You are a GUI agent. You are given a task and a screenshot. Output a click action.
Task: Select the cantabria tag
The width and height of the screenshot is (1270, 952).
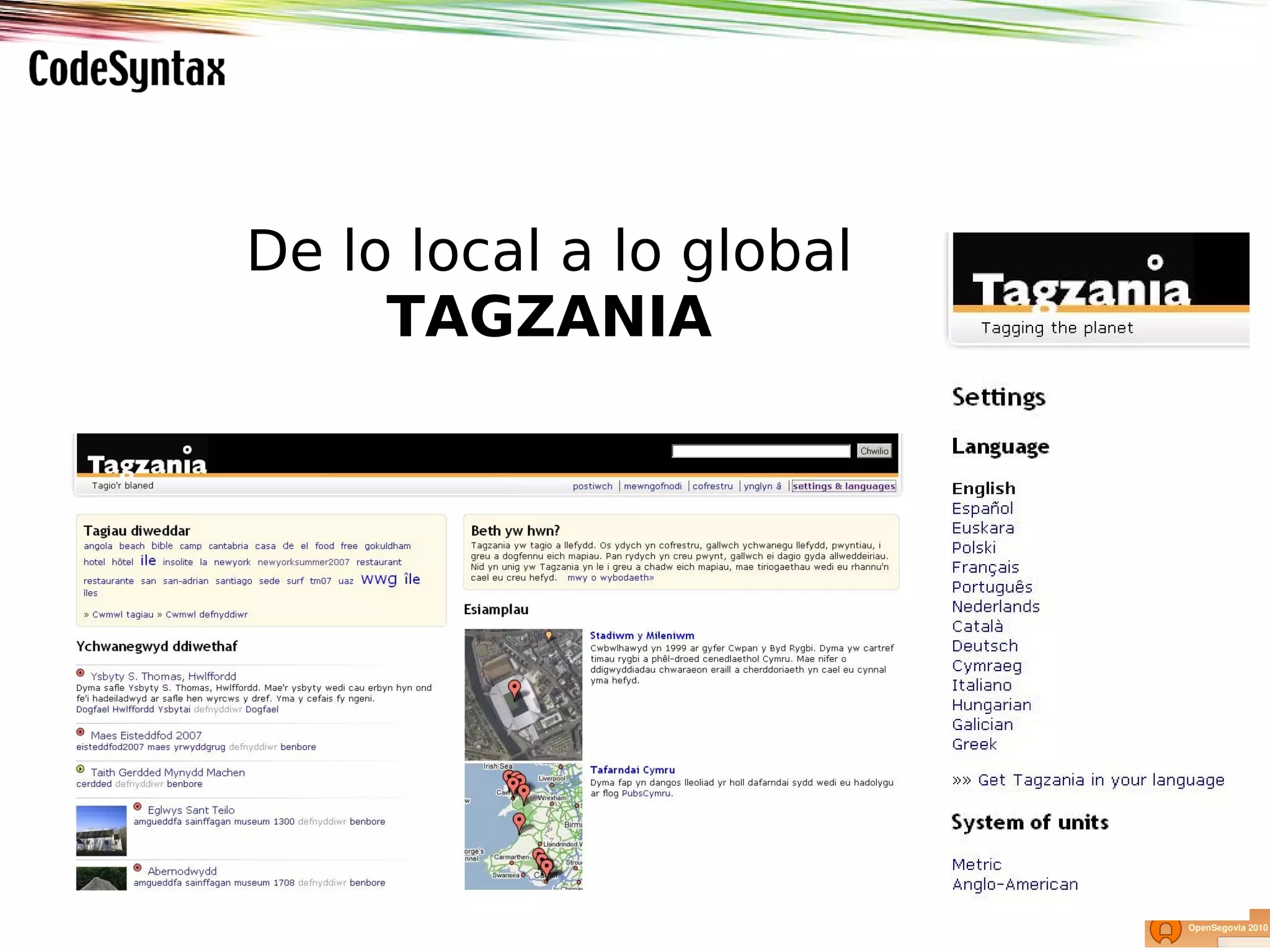click(x=228, y=546)
